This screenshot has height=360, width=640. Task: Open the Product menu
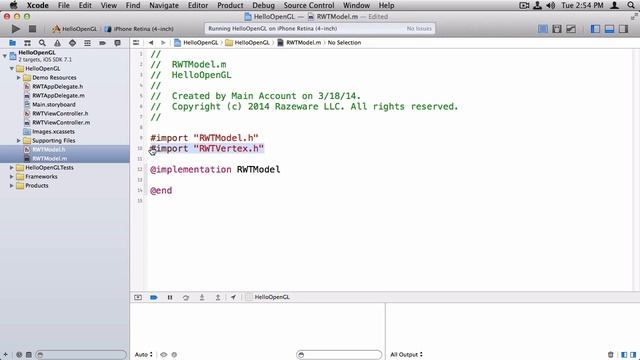pos(230,5)
